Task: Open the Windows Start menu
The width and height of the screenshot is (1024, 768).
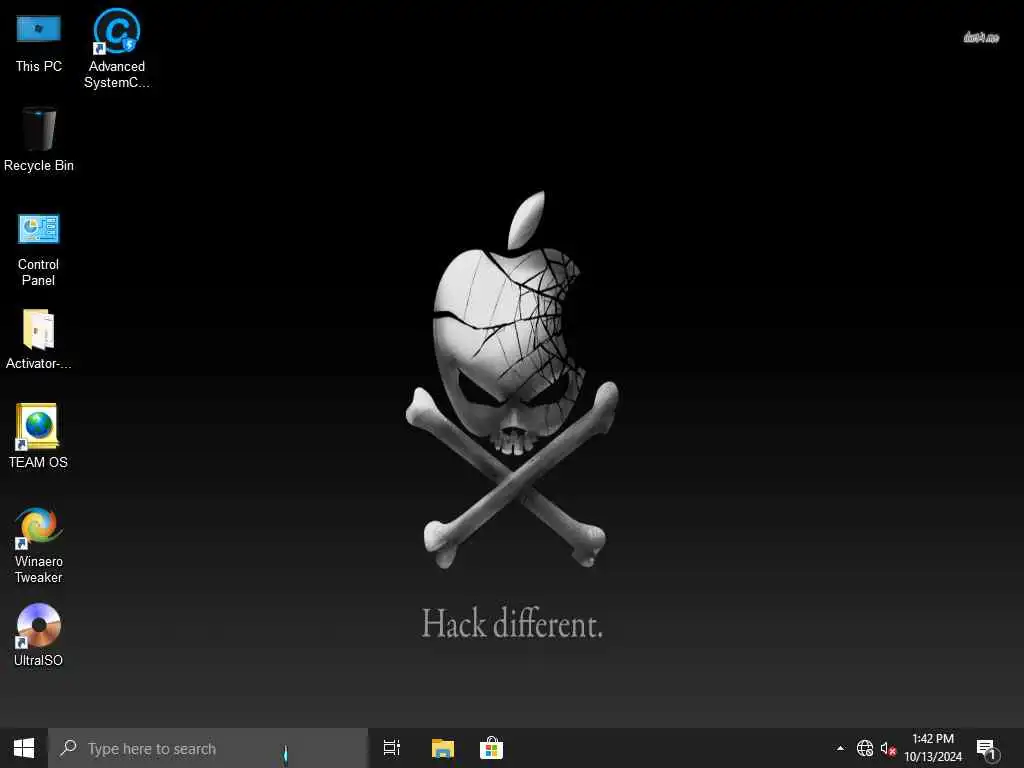Action: (24, 748)
